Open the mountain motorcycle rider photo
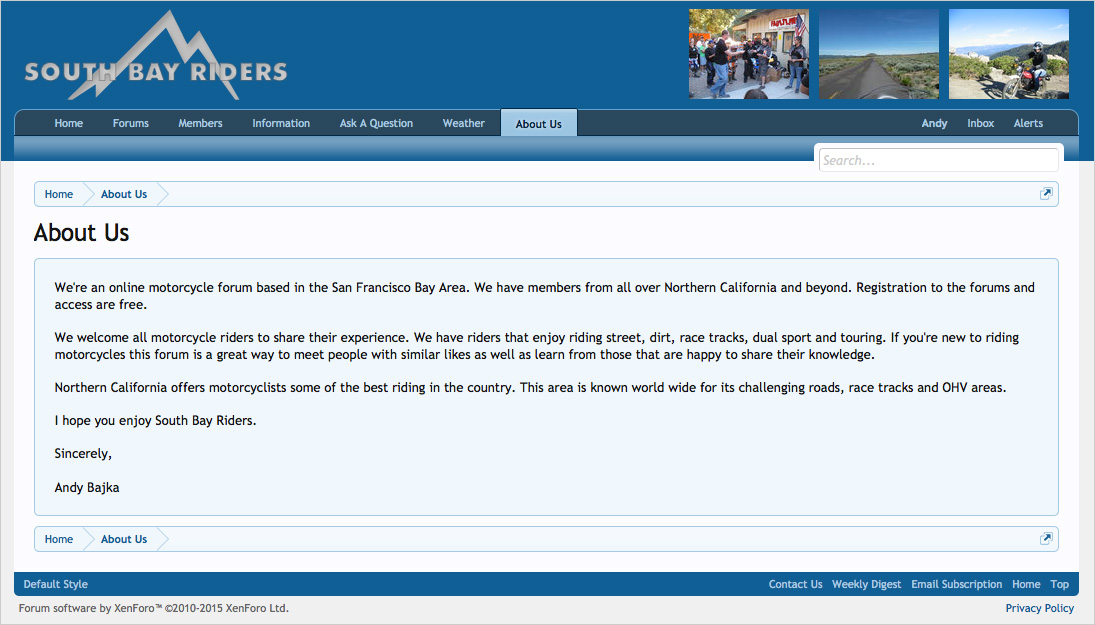The height and width of the screenshot is (625, 1095). 1008,54
